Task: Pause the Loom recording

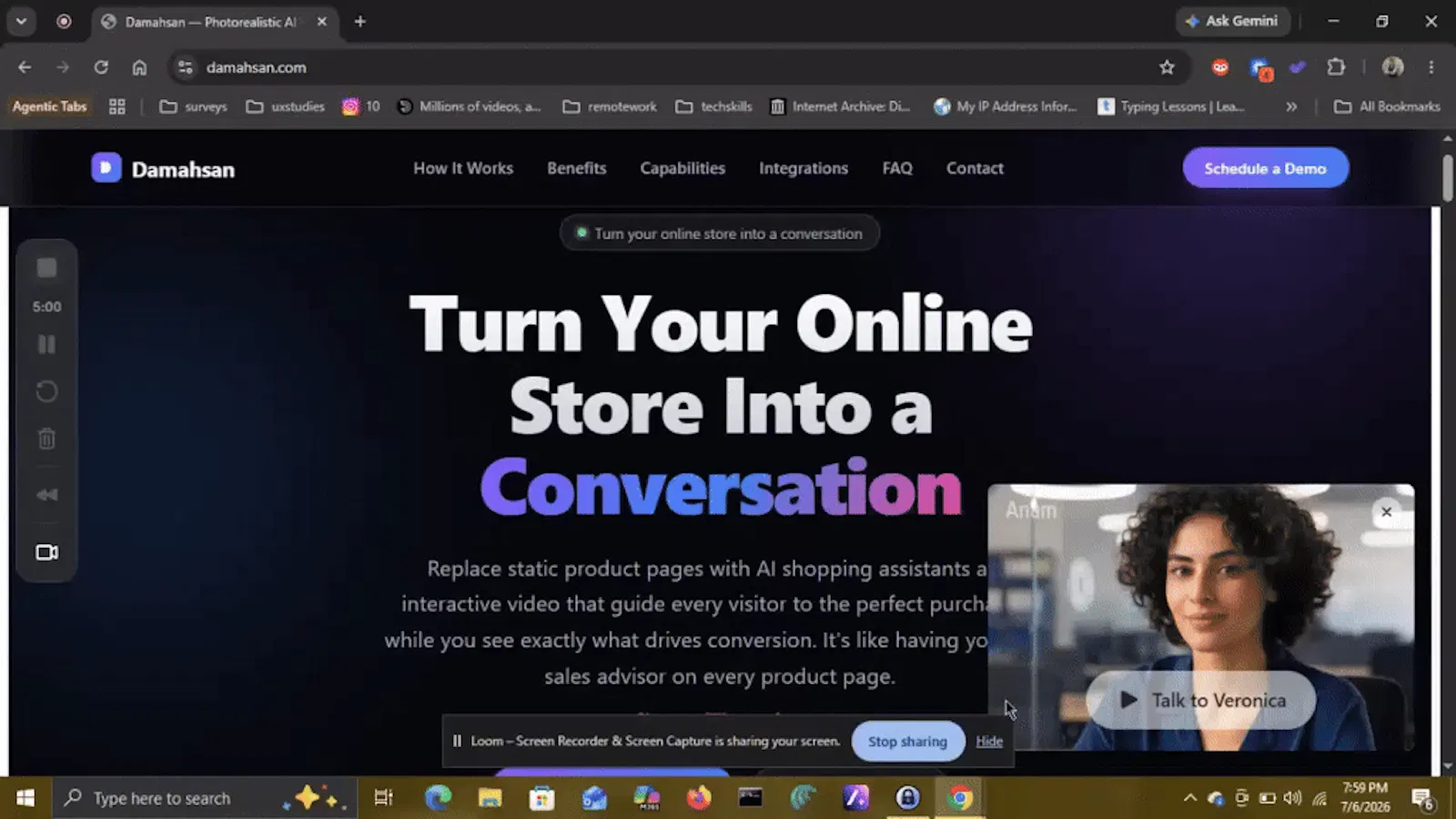Action: [x=46, y=344]
